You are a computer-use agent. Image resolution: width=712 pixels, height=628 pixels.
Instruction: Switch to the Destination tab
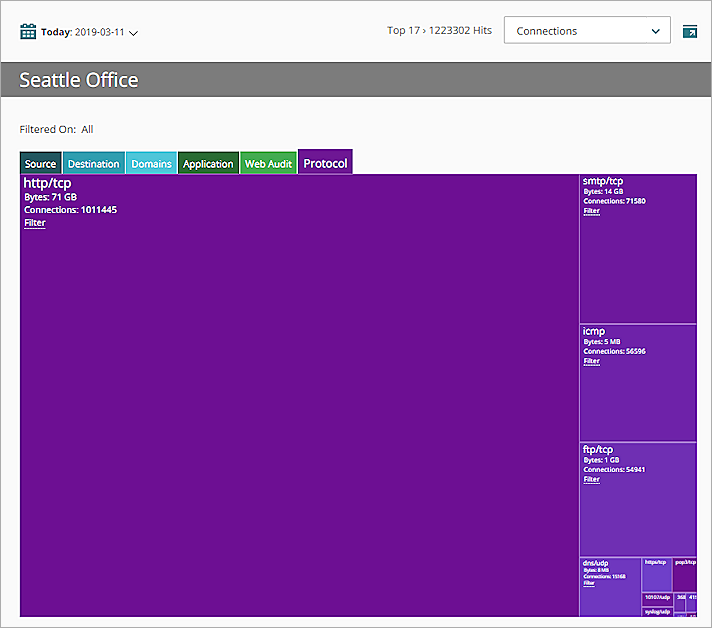click(x=94, y=164)
